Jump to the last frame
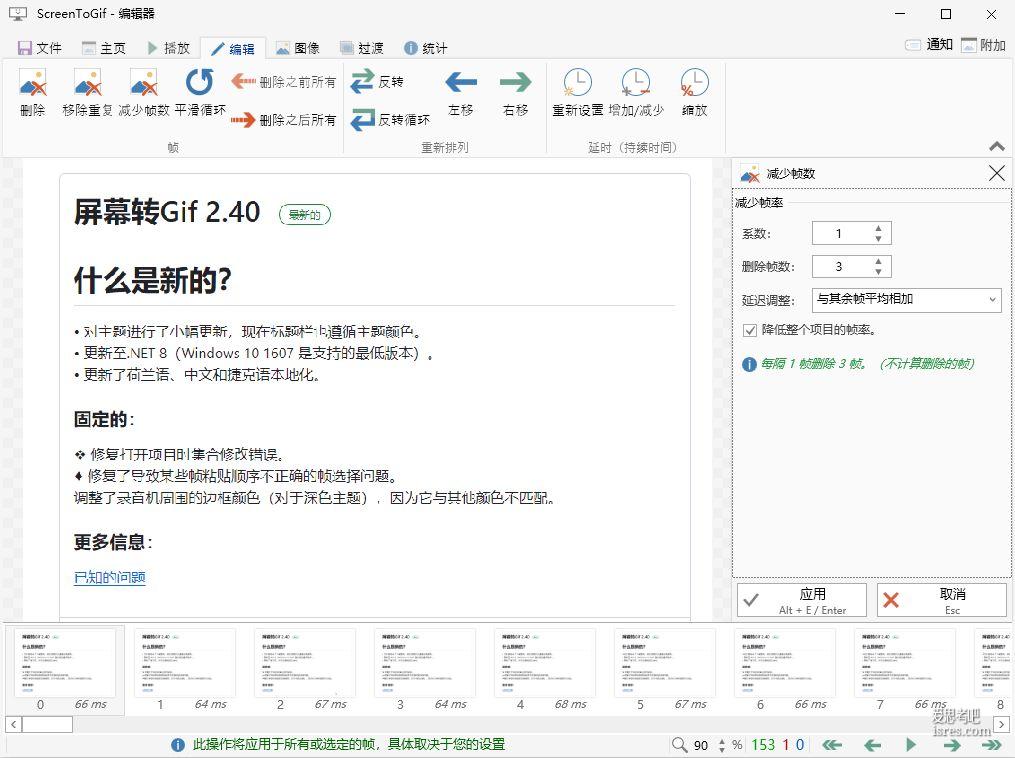Image resolution: width=1015 pixels, height=758 pixels. pyautogui.click(x=991, y=745)
